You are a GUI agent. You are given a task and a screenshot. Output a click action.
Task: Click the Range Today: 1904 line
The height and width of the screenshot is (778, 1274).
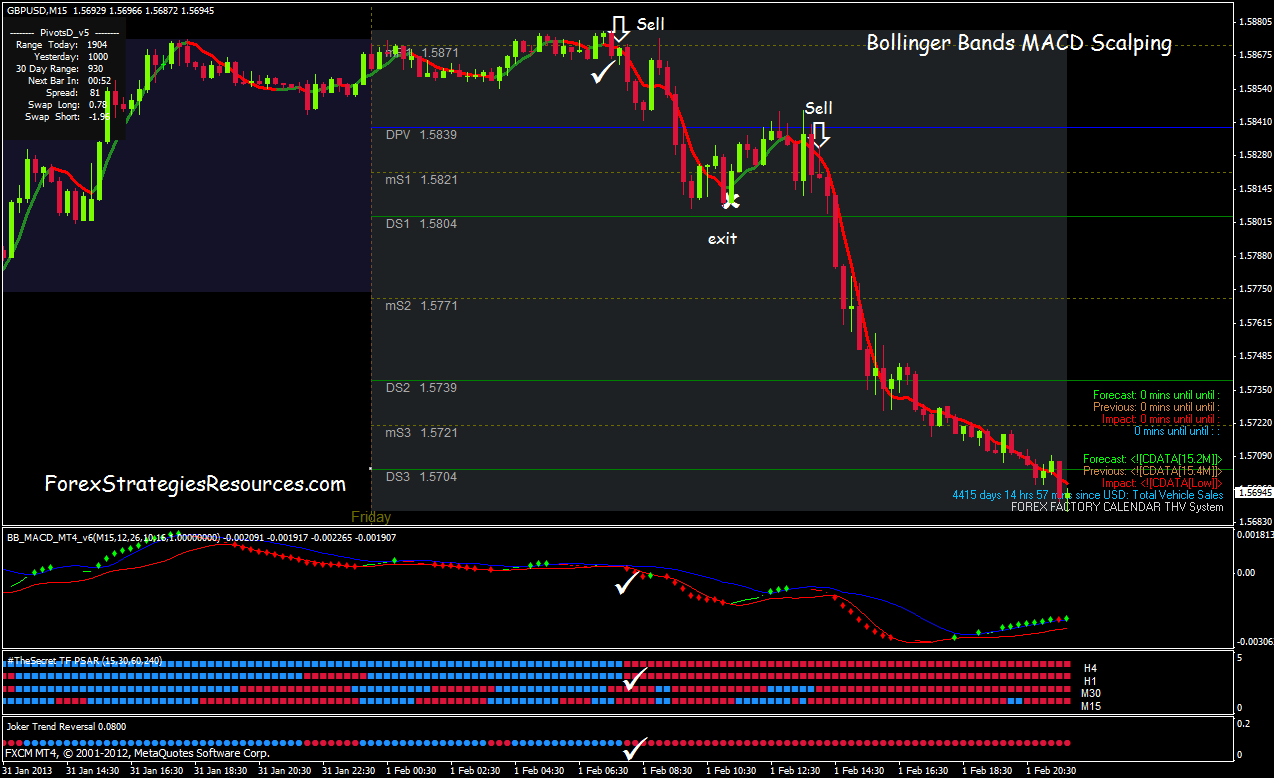pos(62,44)
